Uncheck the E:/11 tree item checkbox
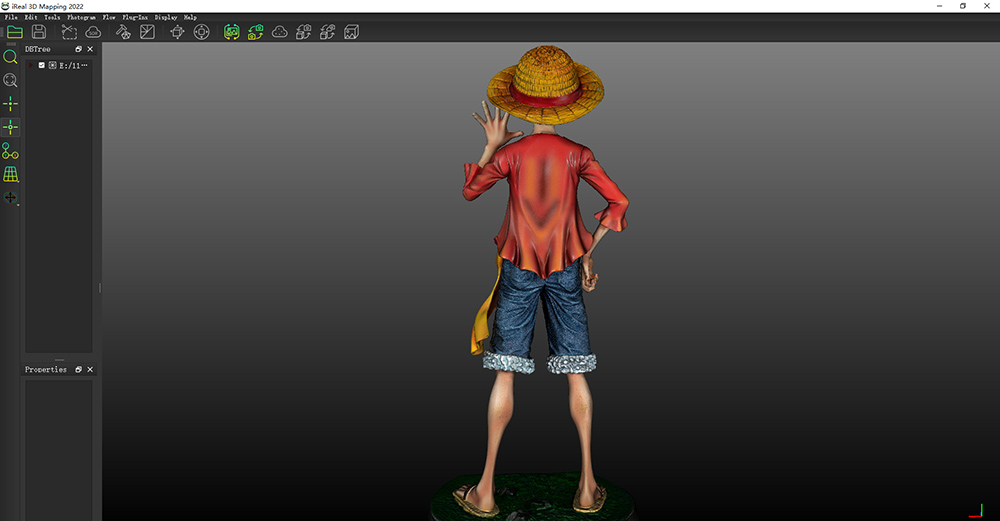This screenshot has width=1000, height=521. (41, 65)
